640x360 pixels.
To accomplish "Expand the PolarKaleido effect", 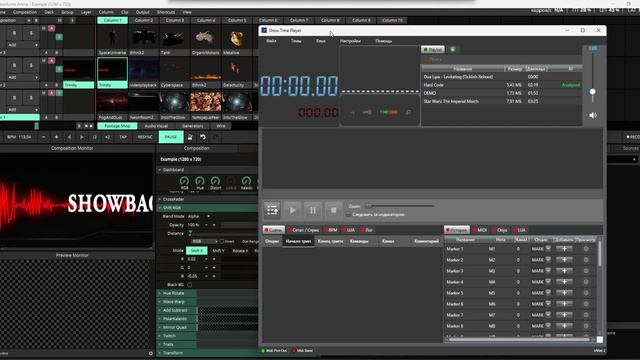I will (x=160, y=319).
